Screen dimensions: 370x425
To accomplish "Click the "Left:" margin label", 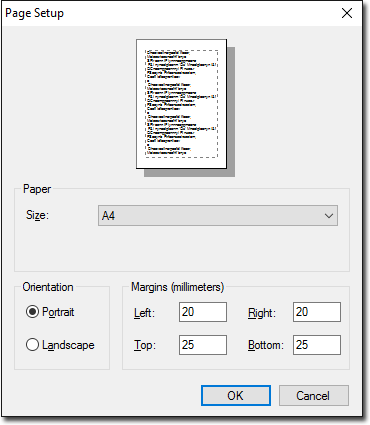I will point(144,313).
